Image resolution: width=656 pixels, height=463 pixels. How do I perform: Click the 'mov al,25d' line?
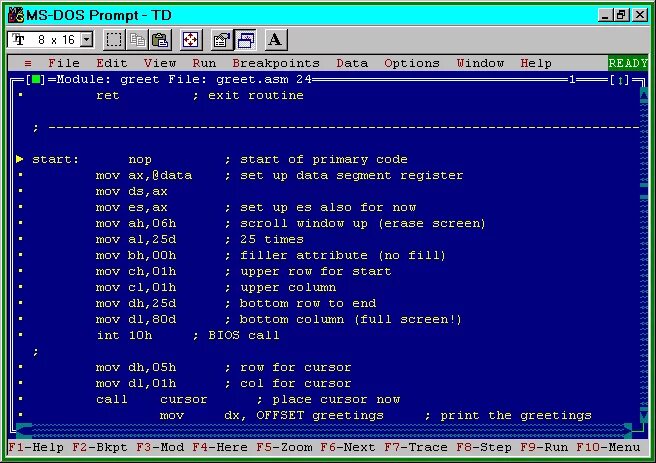pos(200,239)
